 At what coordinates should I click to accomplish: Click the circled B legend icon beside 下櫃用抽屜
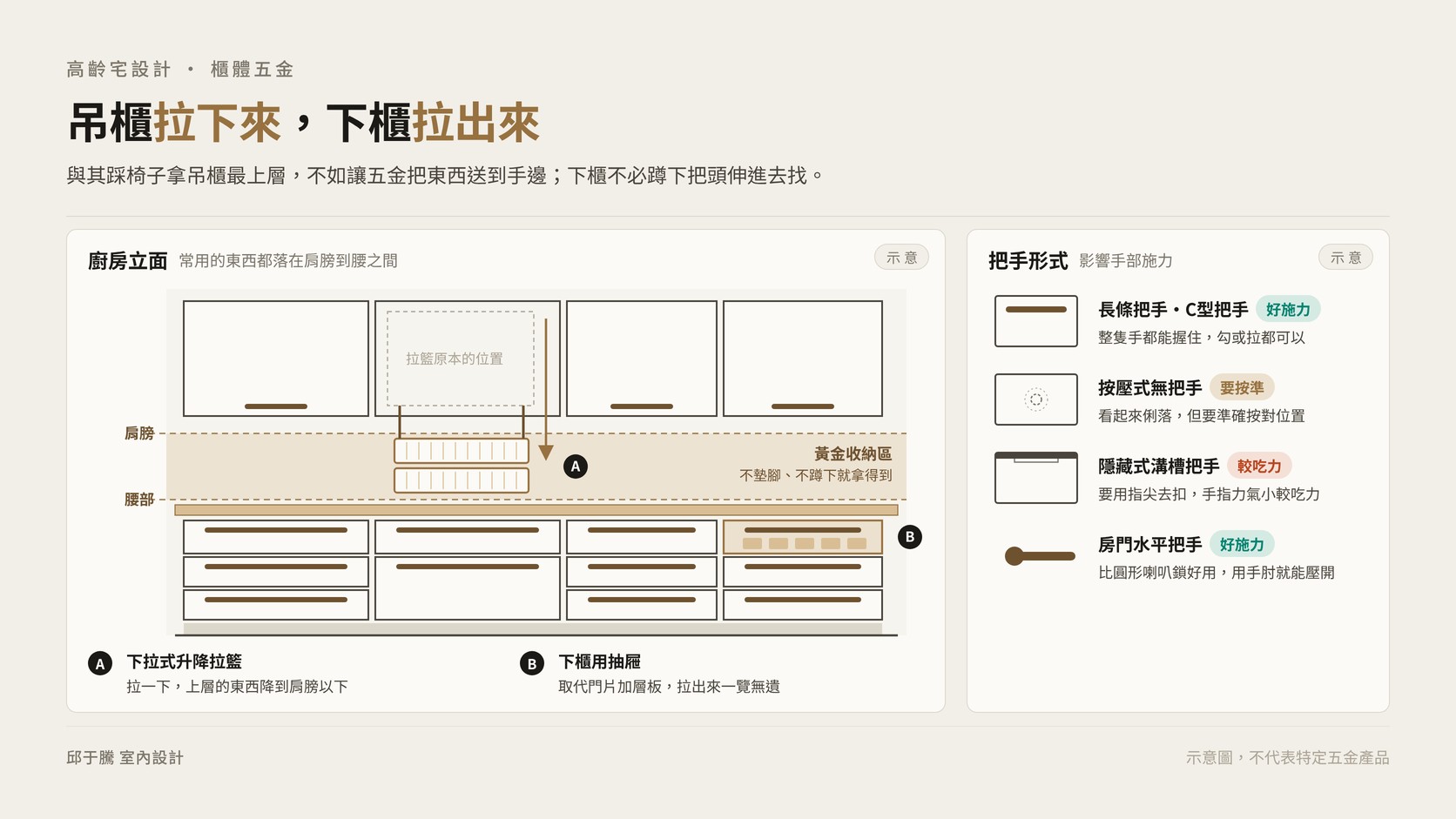532,664
